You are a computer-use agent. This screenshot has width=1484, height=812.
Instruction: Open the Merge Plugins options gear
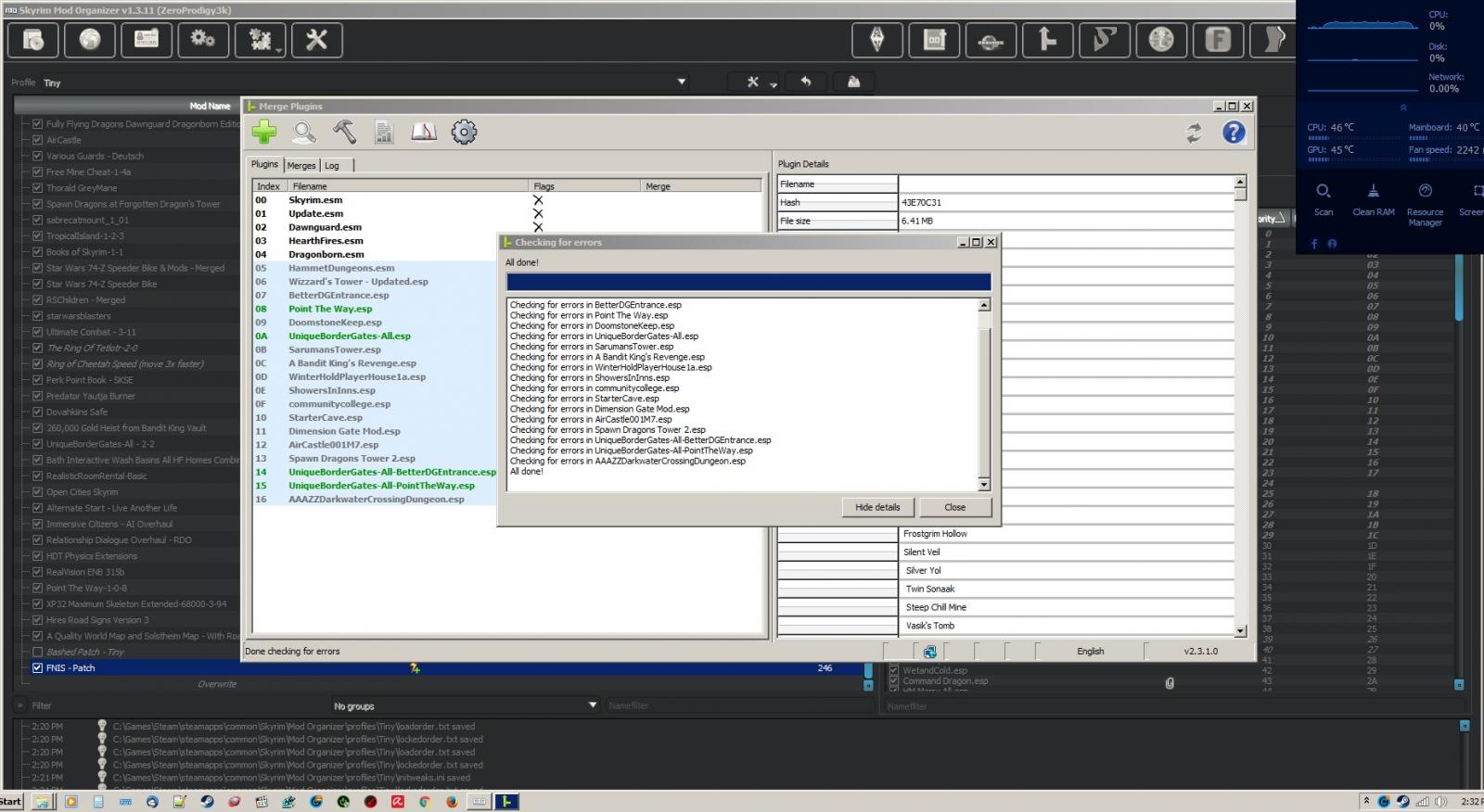pyautogui.click(x=464, y=133)
